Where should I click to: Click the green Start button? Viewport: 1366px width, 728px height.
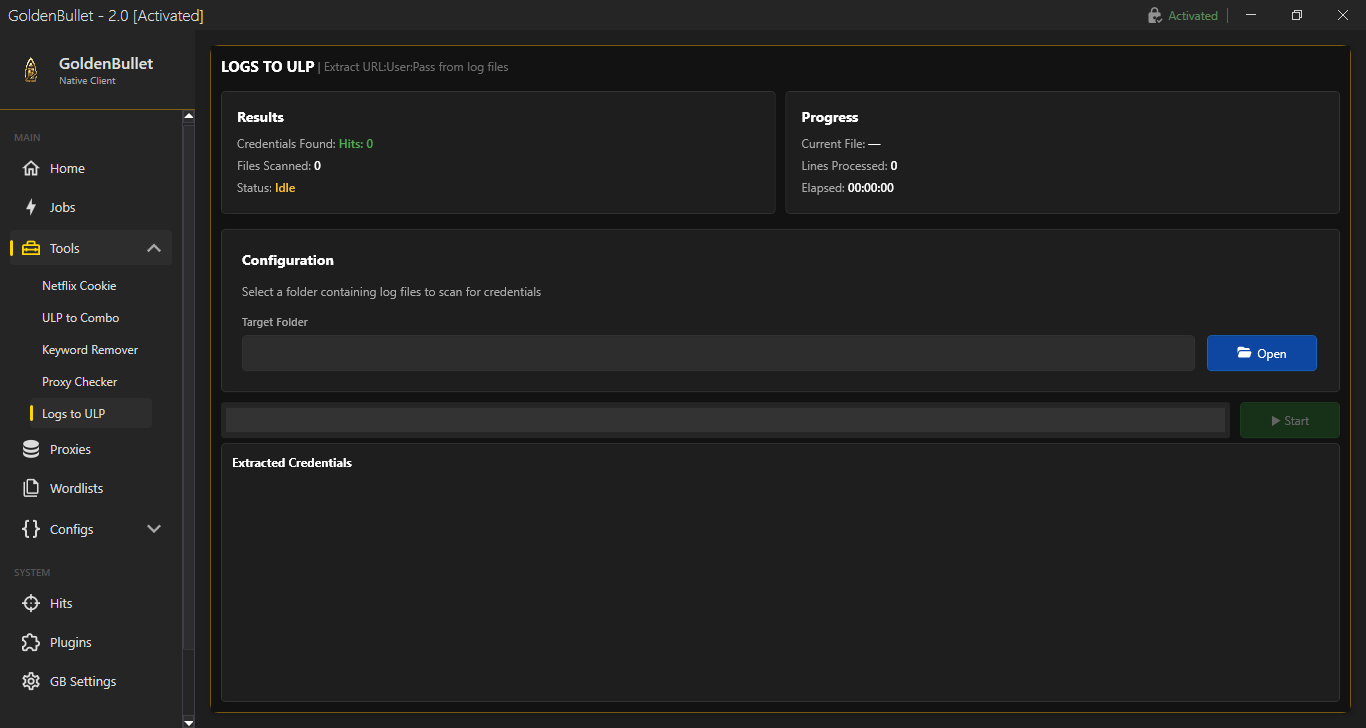click(x=1289, y=420)
